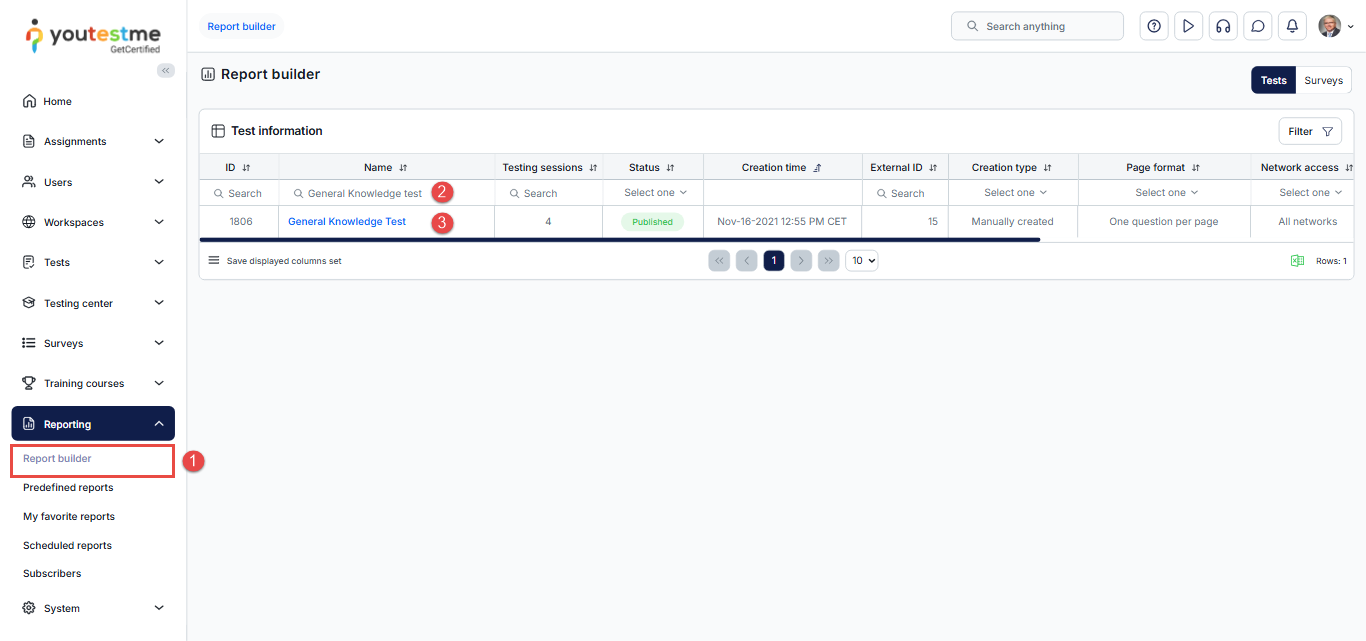
Task: Open the video tutorials play icon
Action: [1188, 27]
